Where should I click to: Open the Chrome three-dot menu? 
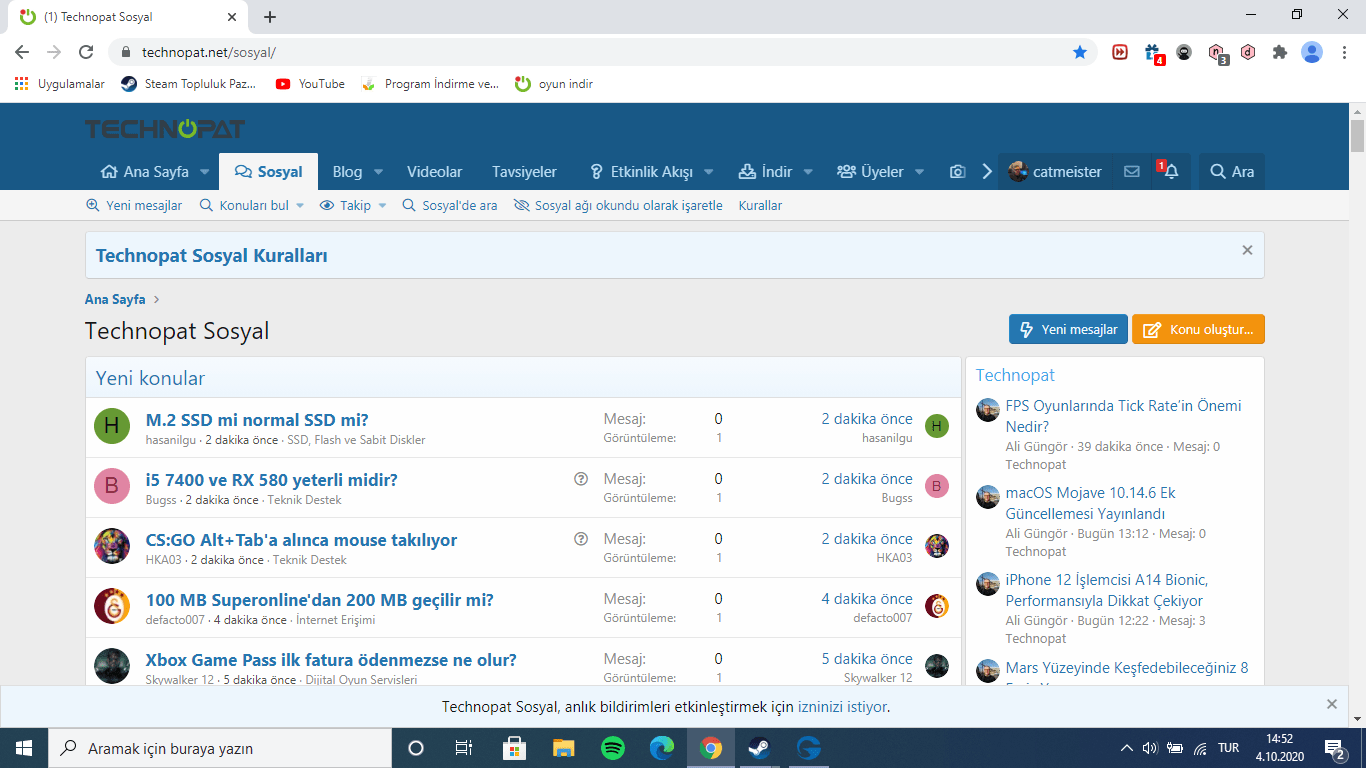(1344, 52)
